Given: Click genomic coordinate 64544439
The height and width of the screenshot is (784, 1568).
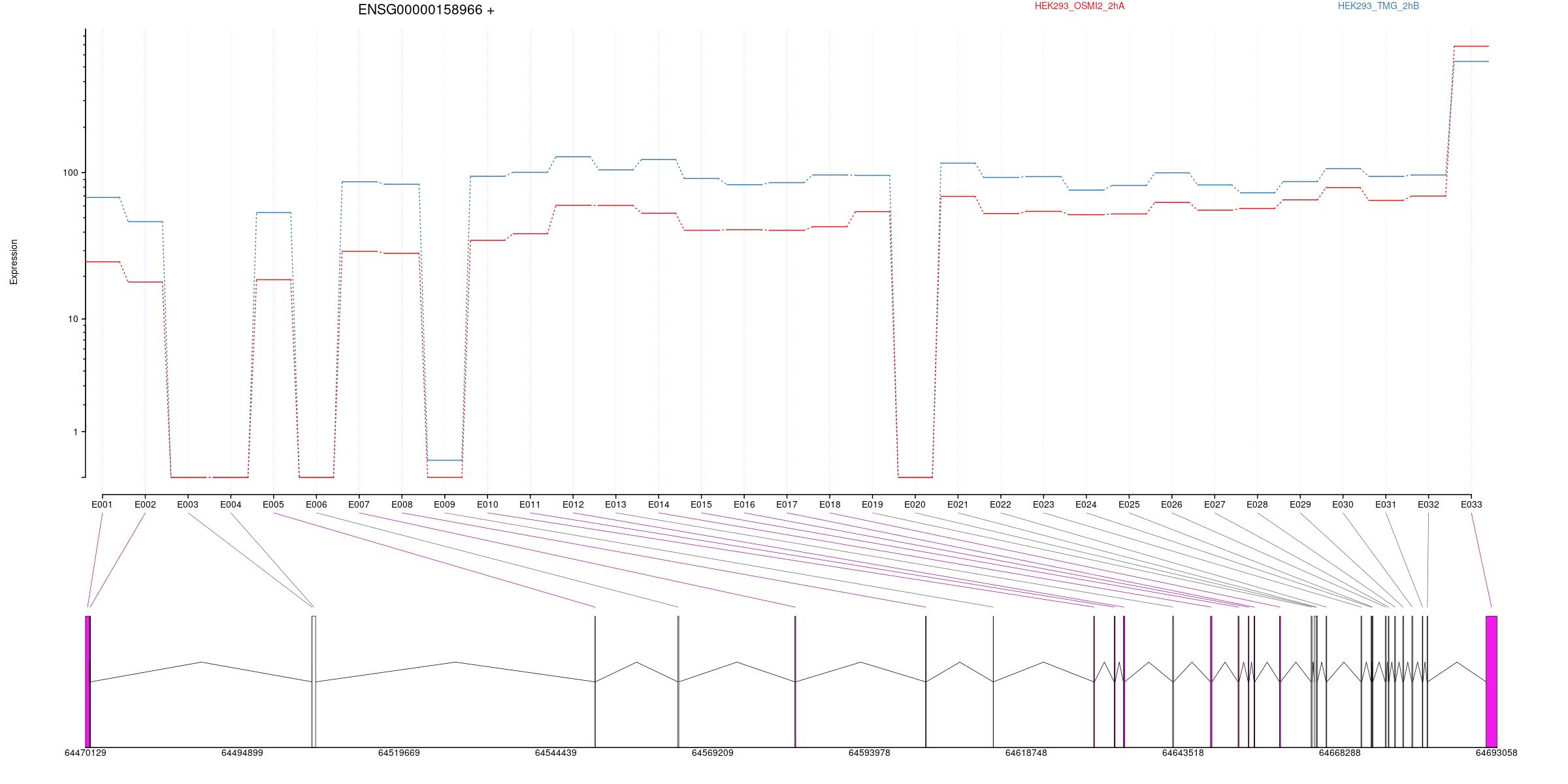Looking at the screenshot, I should (x=555, y=753).
